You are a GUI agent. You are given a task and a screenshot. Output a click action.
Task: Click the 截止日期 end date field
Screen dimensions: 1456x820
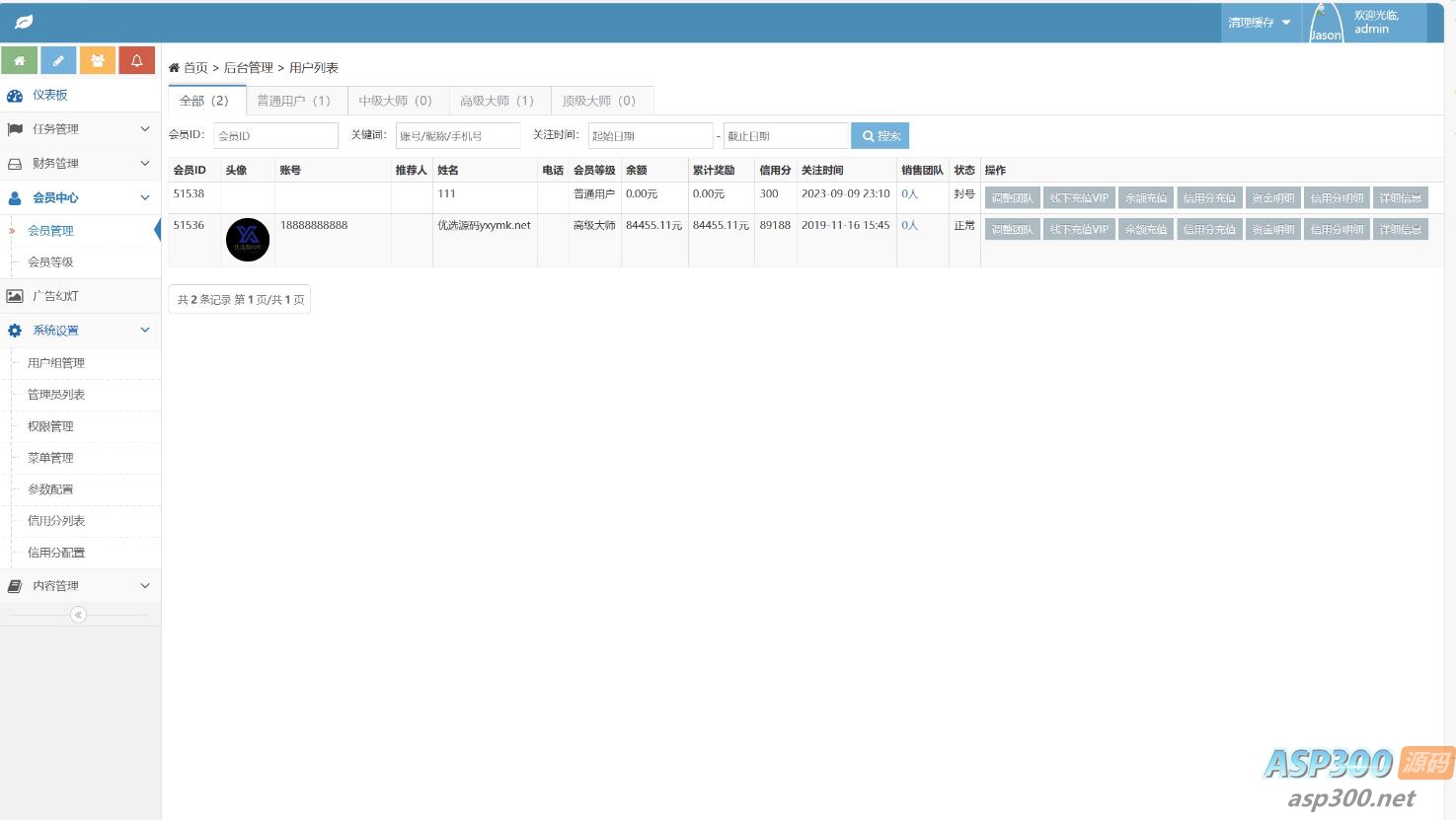tap(786, 136)
